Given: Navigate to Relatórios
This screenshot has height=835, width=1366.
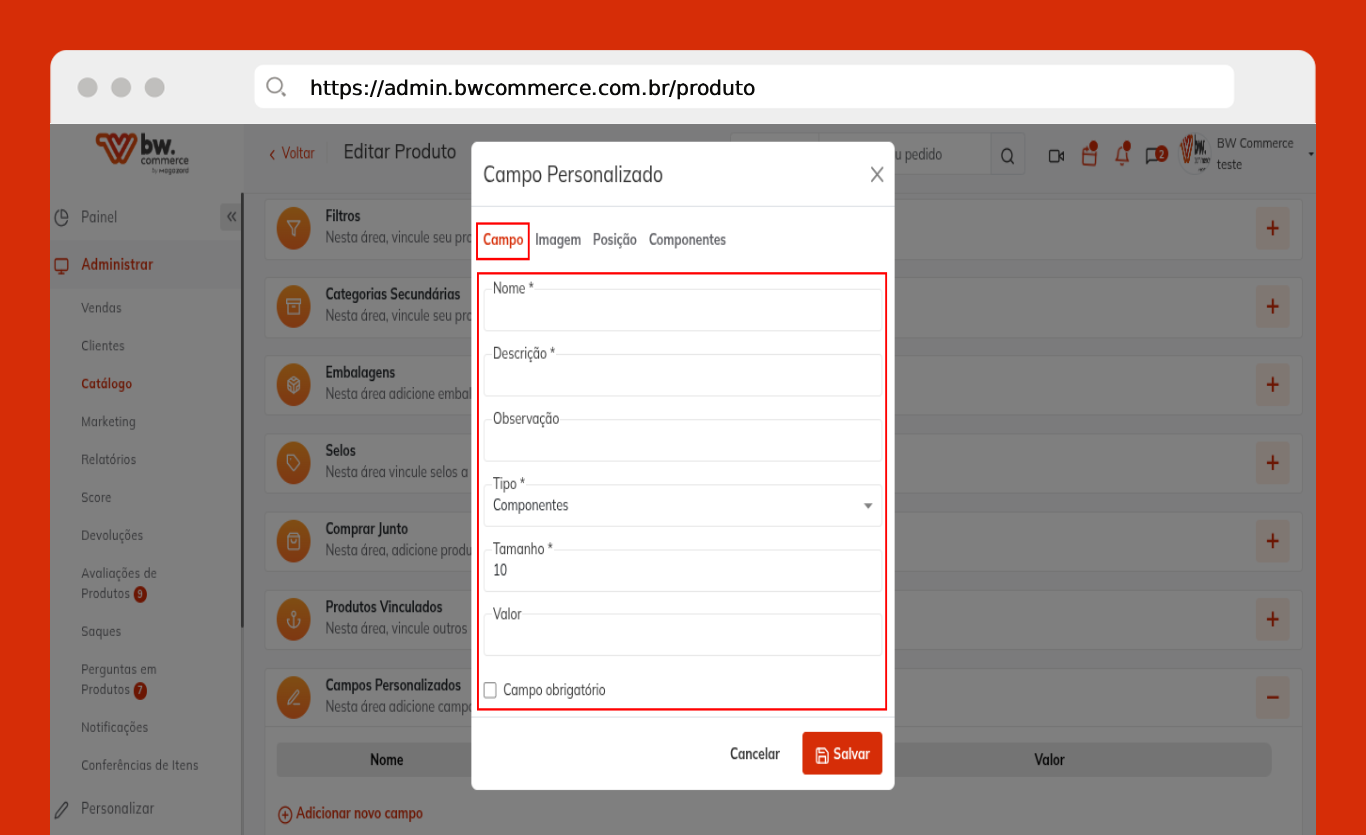Looking at the screenshot, I should (x=108, y=460).
